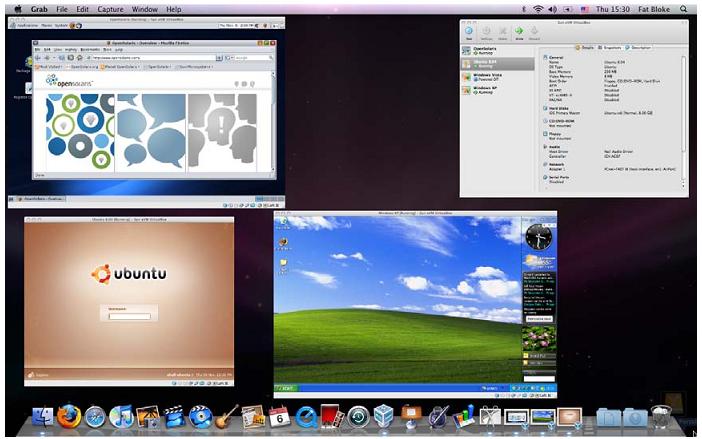This screenshot has height=439, width=702.
Task: Open the Hard Disks section link
Action: [x=559, y=108]
